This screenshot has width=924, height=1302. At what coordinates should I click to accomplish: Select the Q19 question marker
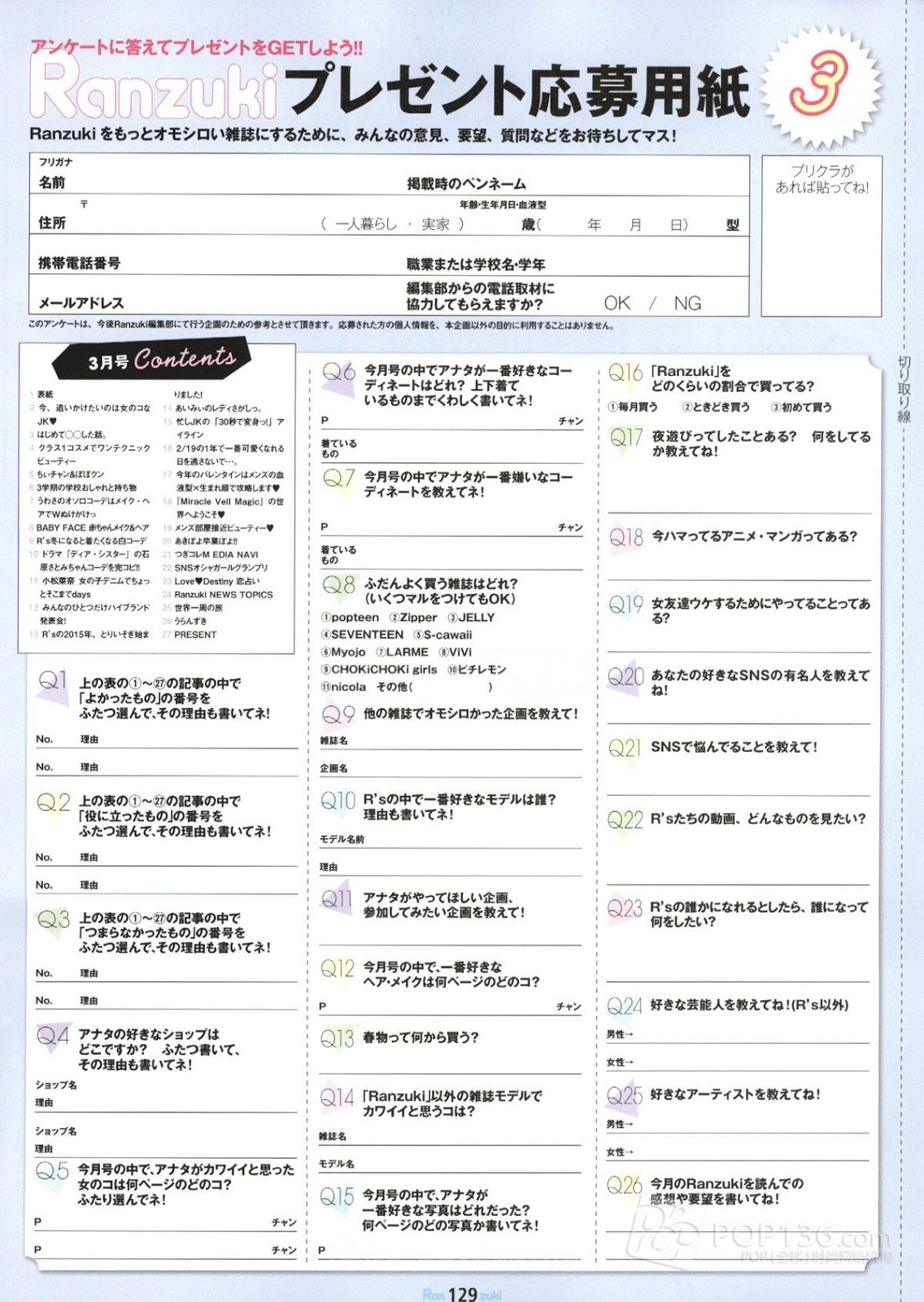click(625, 605)
